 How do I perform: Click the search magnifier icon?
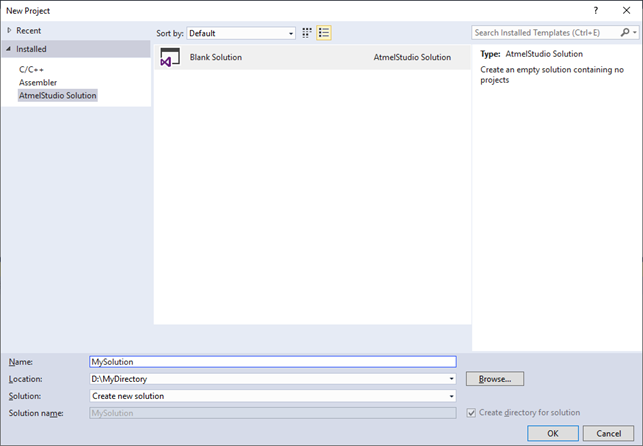click(625, 32)
